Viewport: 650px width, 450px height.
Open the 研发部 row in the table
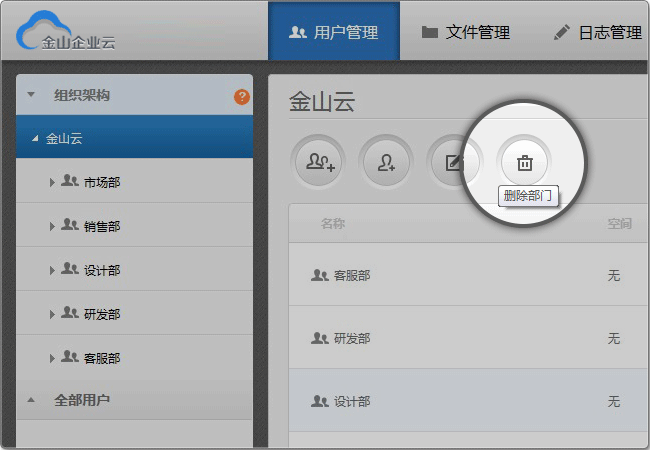[x=468, y=337]
